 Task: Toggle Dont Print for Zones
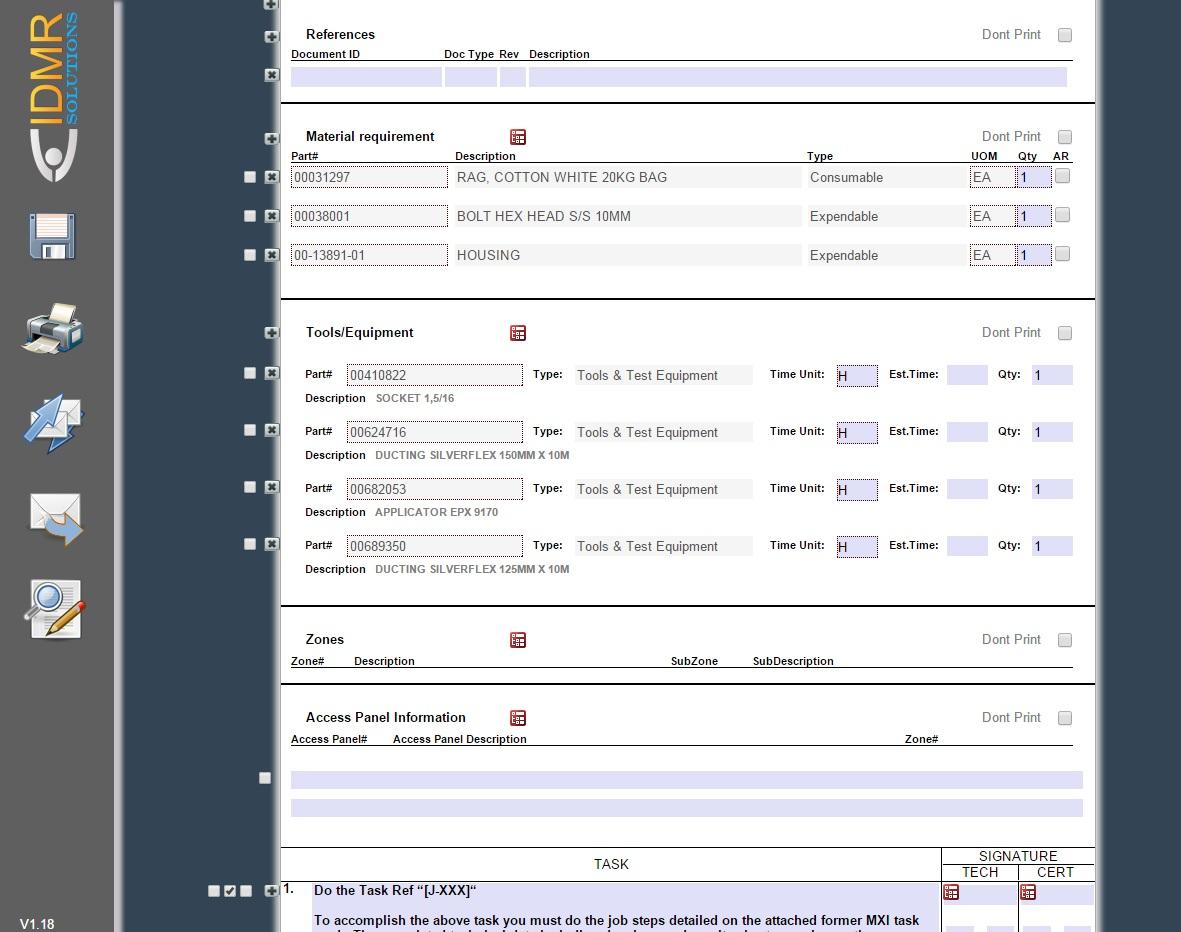tap(1064, 640)
